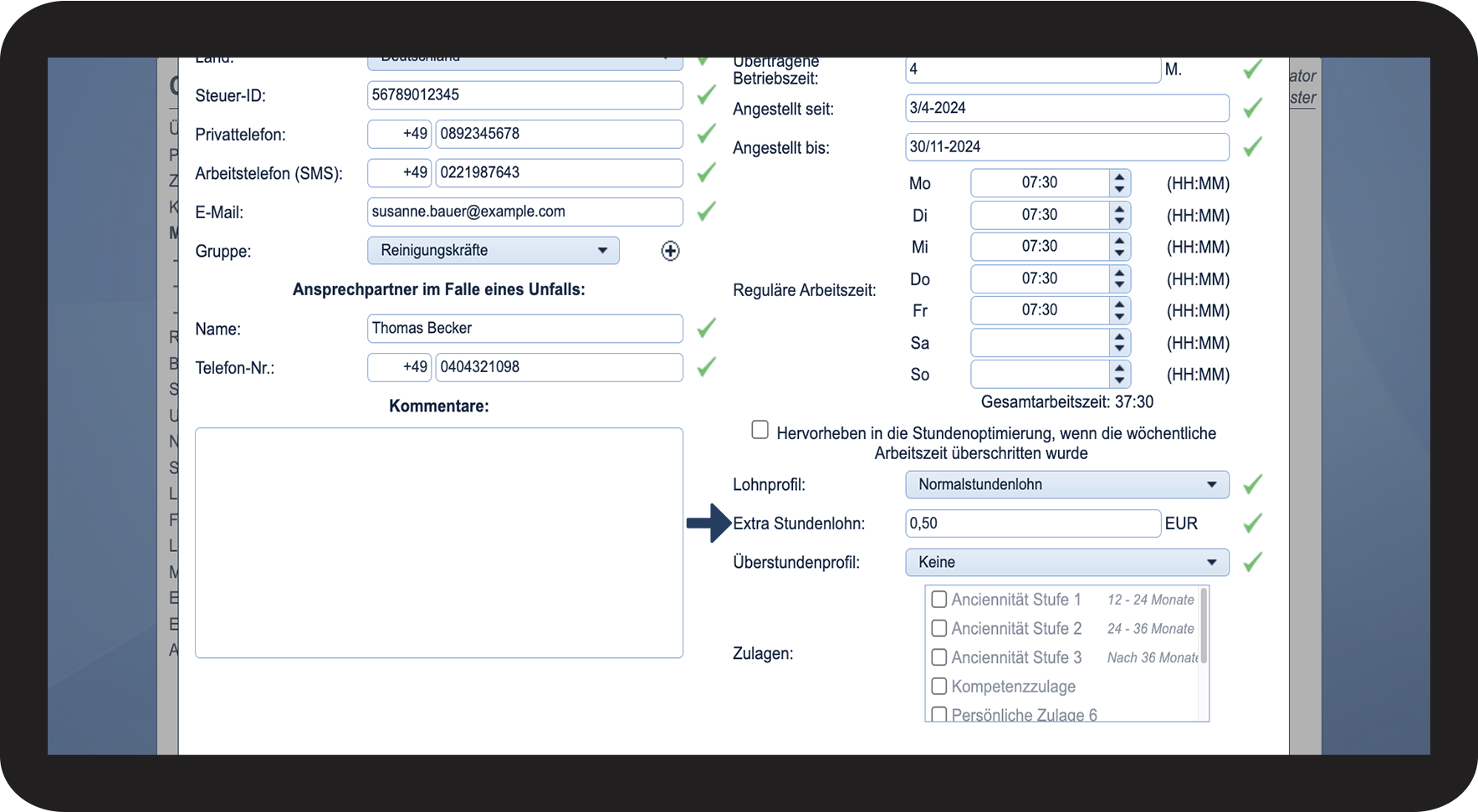The height and width of the screenshot is (812, 1478).
Task: Check Anciennität Stufe 1 allowance
Action: 939,600
